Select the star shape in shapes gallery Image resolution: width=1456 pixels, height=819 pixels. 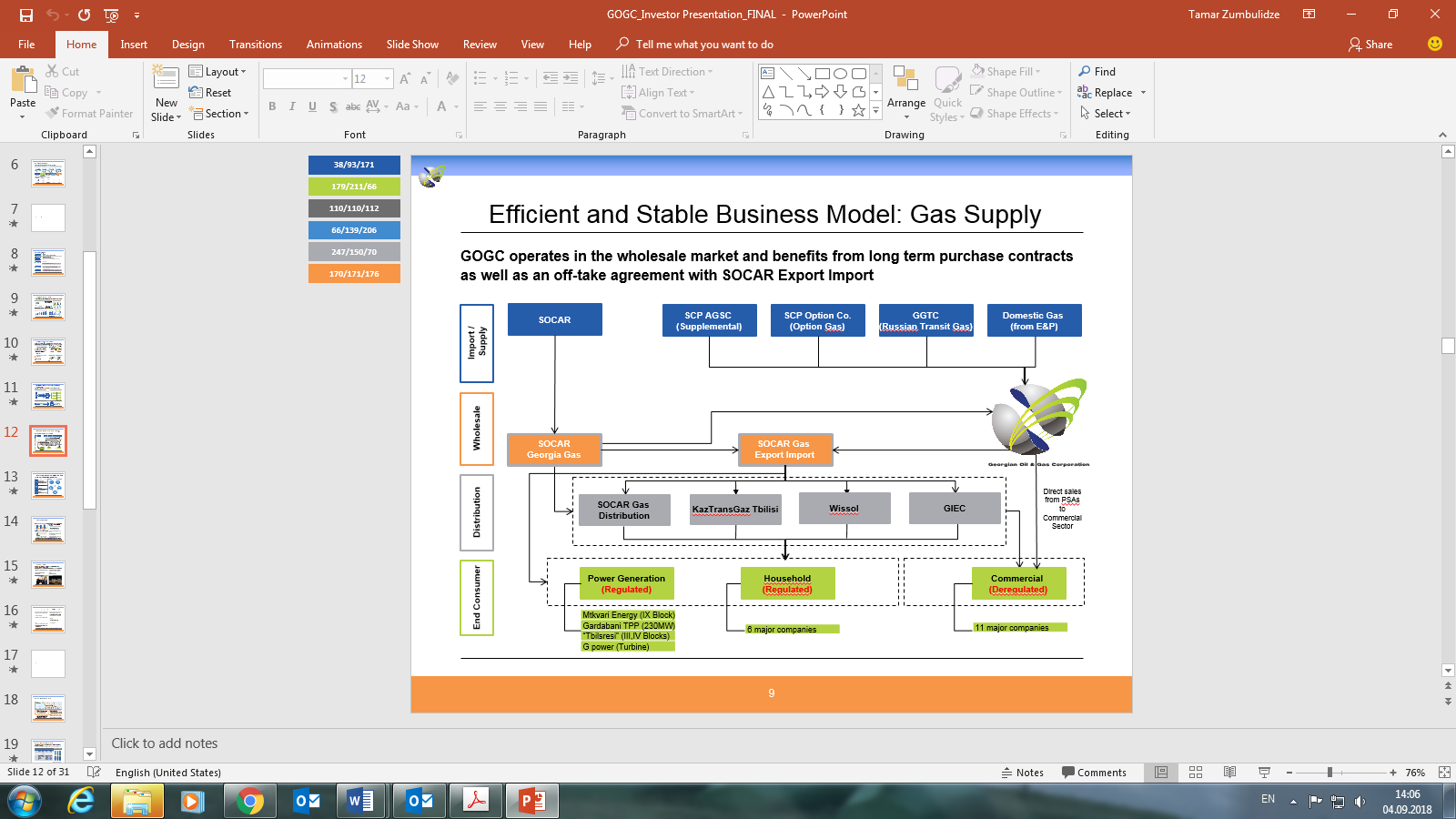[x=858, y=110]
